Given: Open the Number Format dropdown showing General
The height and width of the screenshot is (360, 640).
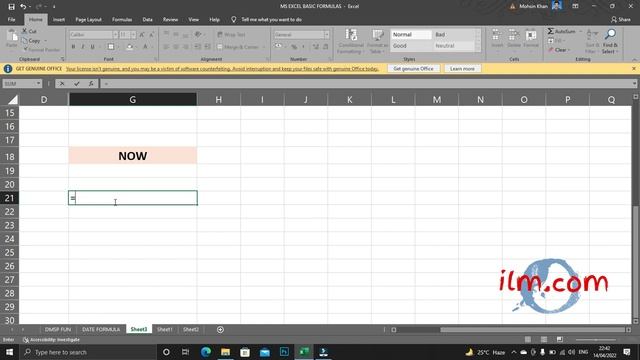Looking at the screenshot, I should pos(327,35).
